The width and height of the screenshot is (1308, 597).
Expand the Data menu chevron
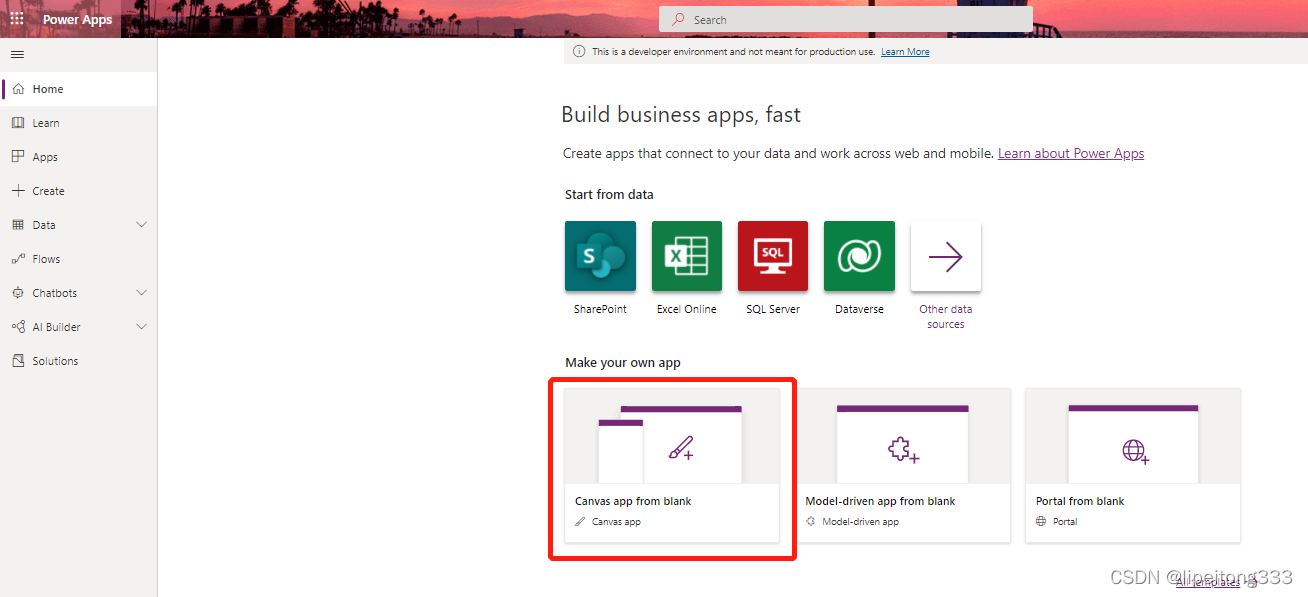click(x=141, y=225)
